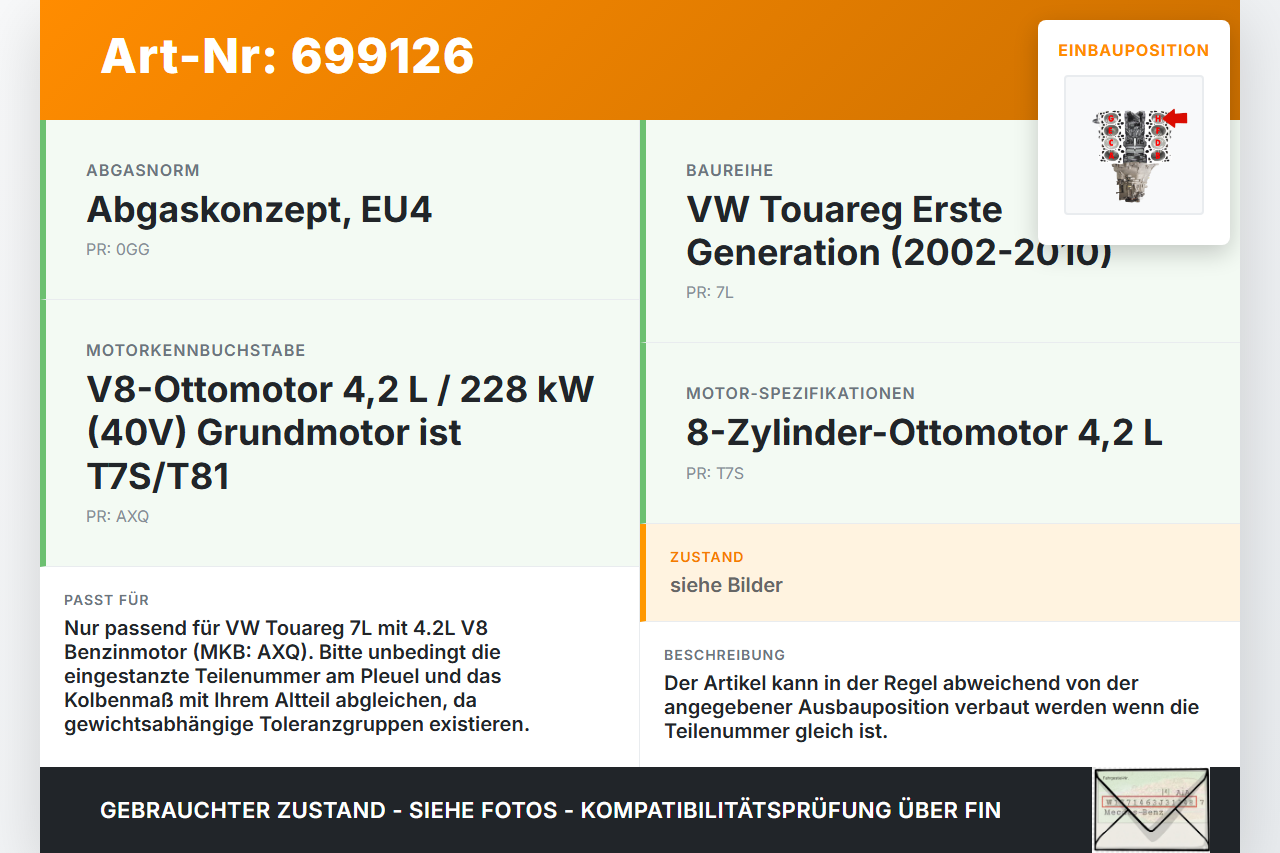The height and width of the screenshot is (853, 1280).
Task: Click the PR: T7S code
Action: [715, 474]
